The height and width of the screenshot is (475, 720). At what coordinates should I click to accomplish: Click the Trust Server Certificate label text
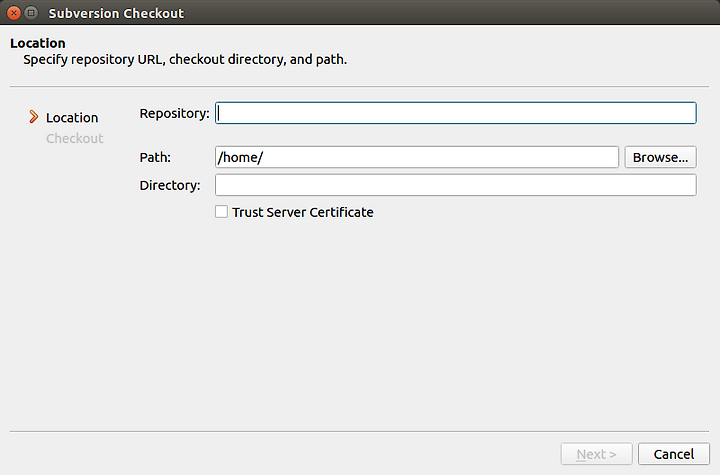[x=303, y=212]
